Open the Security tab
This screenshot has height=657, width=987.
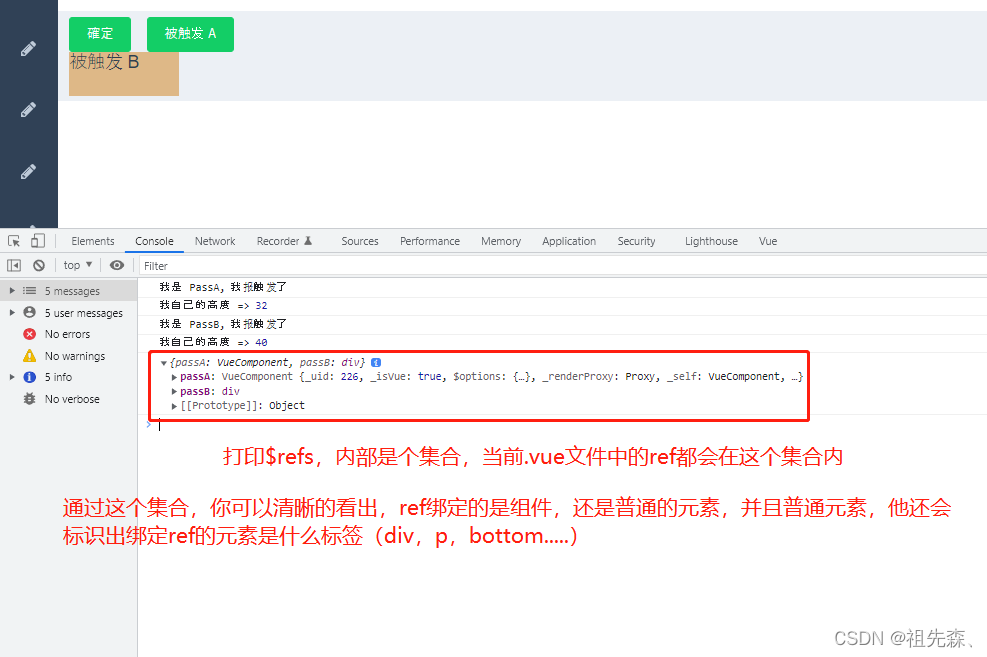(636, 241)
